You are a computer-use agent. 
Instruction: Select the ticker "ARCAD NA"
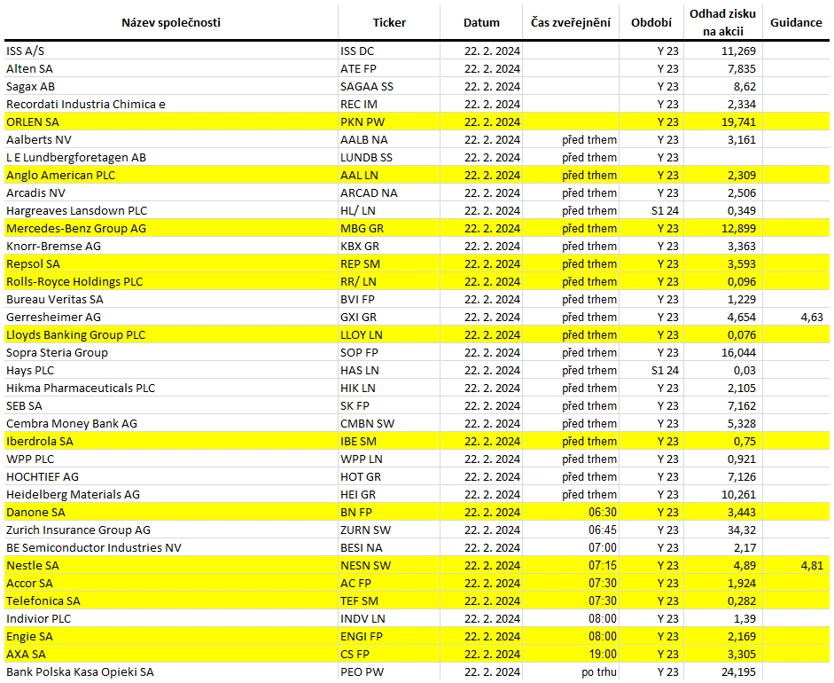tap(369, 193)
